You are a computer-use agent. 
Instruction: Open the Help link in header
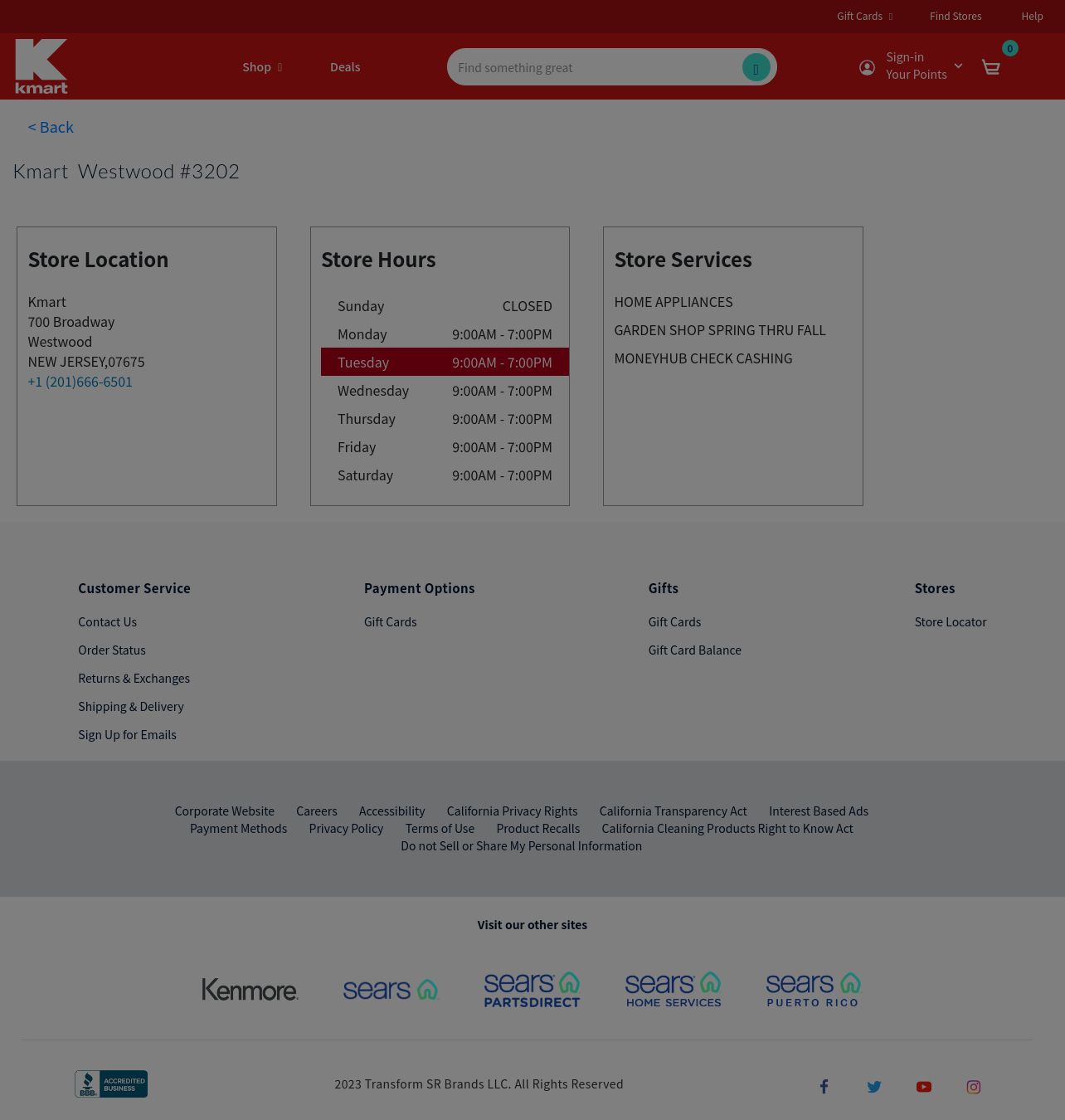click(x=1032, y=16)
